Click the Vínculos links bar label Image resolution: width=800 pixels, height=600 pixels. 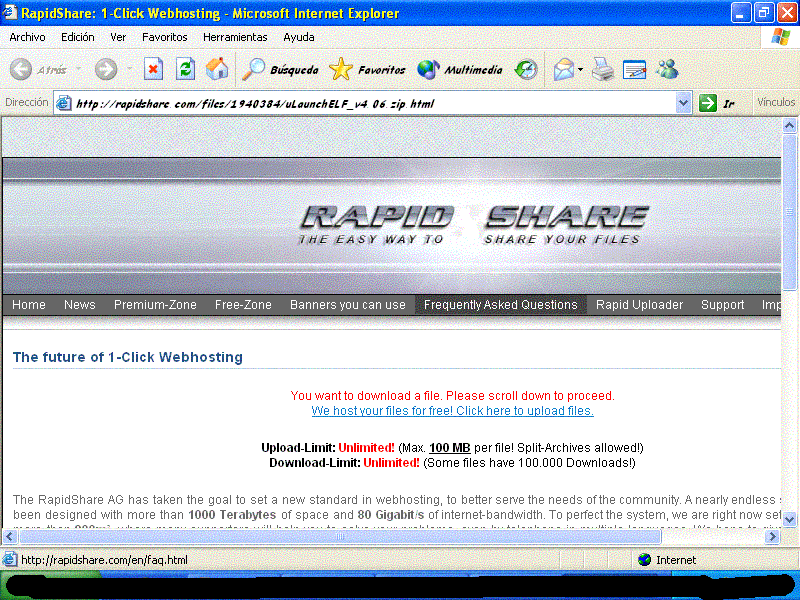coord(776,102)
